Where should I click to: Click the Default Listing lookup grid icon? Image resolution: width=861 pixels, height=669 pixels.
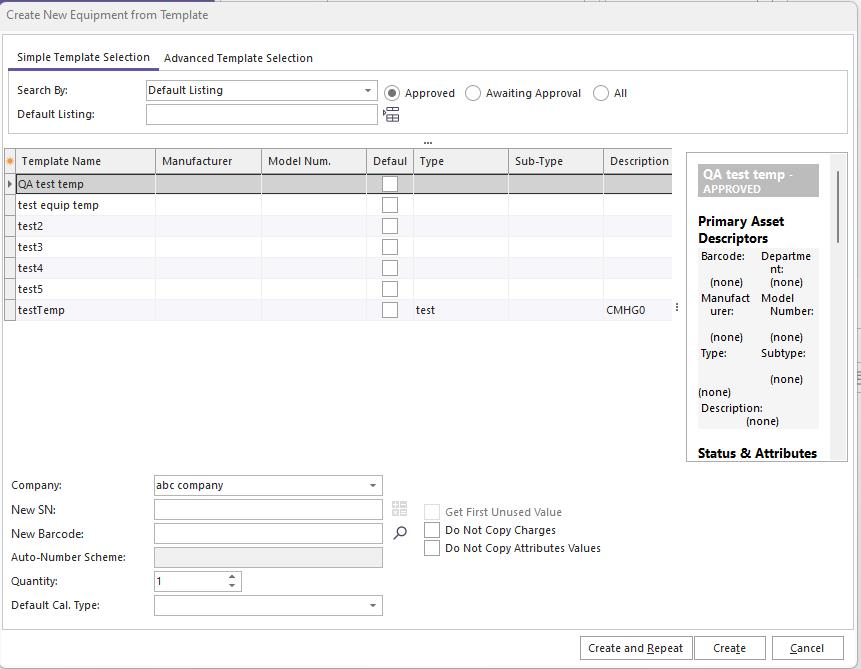[x=392, y=115]
